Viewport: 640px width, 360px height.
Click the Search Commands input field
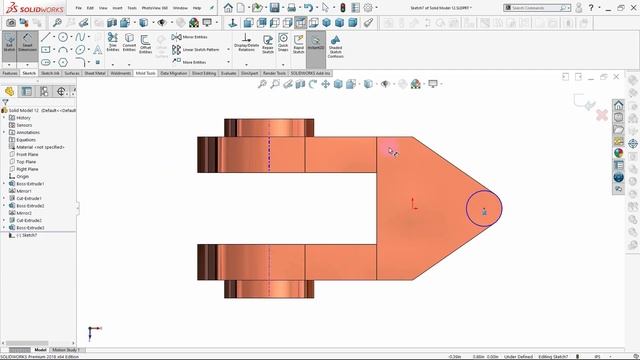tap(536, 8)
